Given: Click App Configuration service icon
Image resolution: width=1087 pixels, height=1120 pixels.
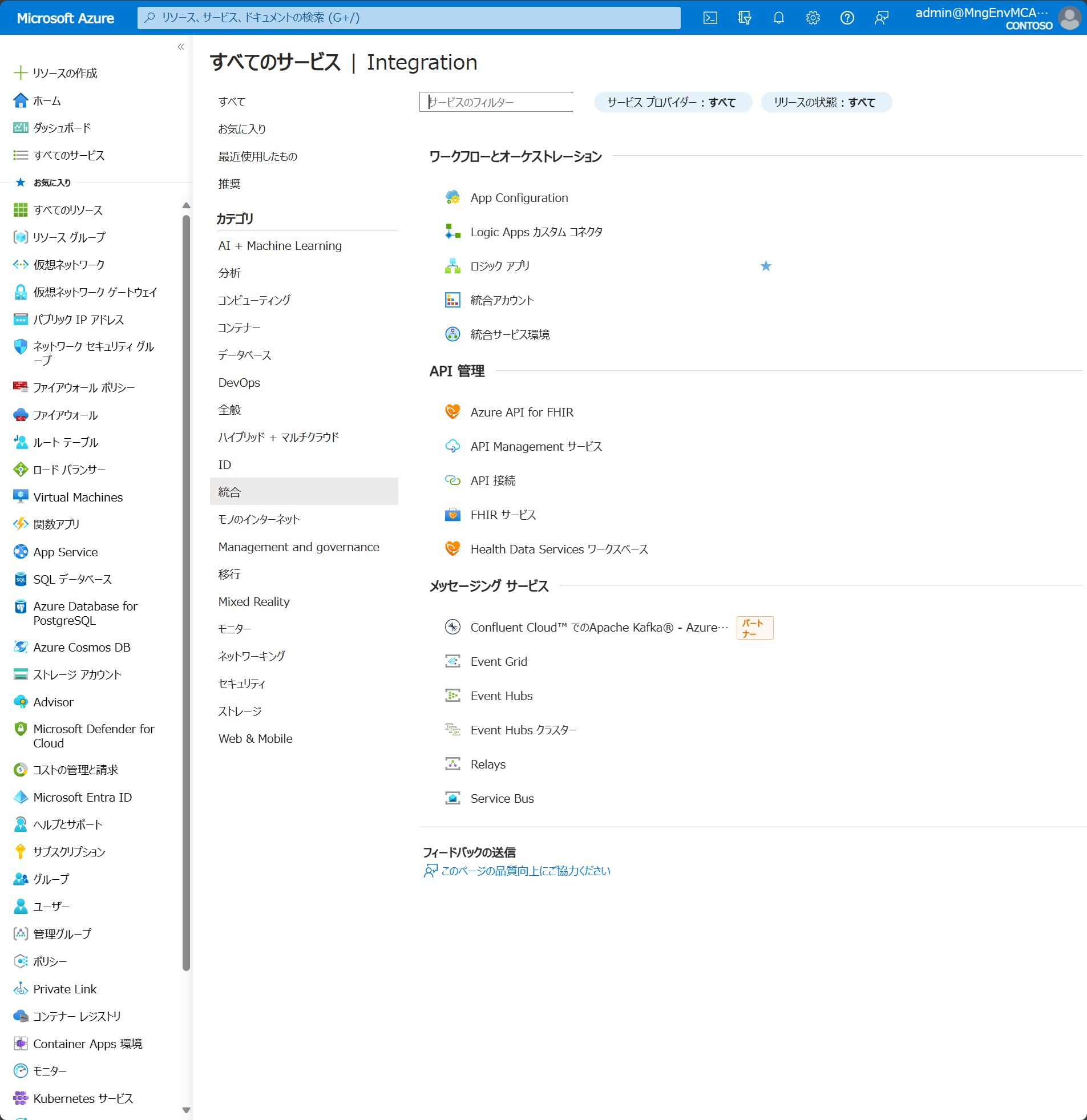Looking at the screenshot, I should [452, 198].
